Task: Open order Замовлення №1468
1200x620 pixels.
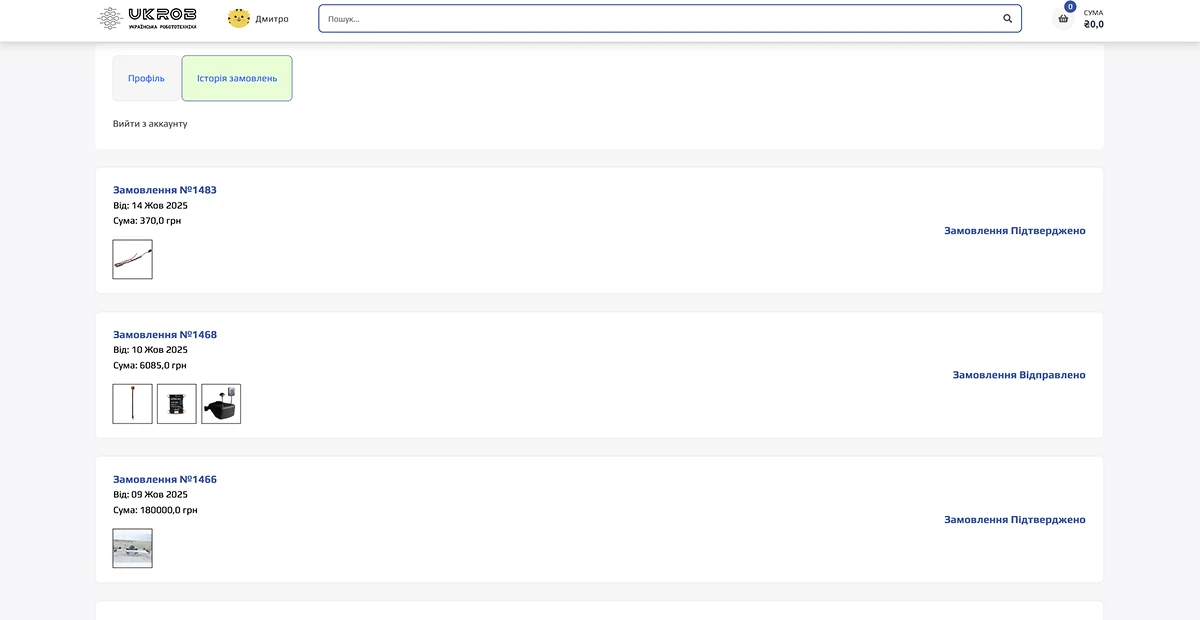Action: tap(165, 335)
